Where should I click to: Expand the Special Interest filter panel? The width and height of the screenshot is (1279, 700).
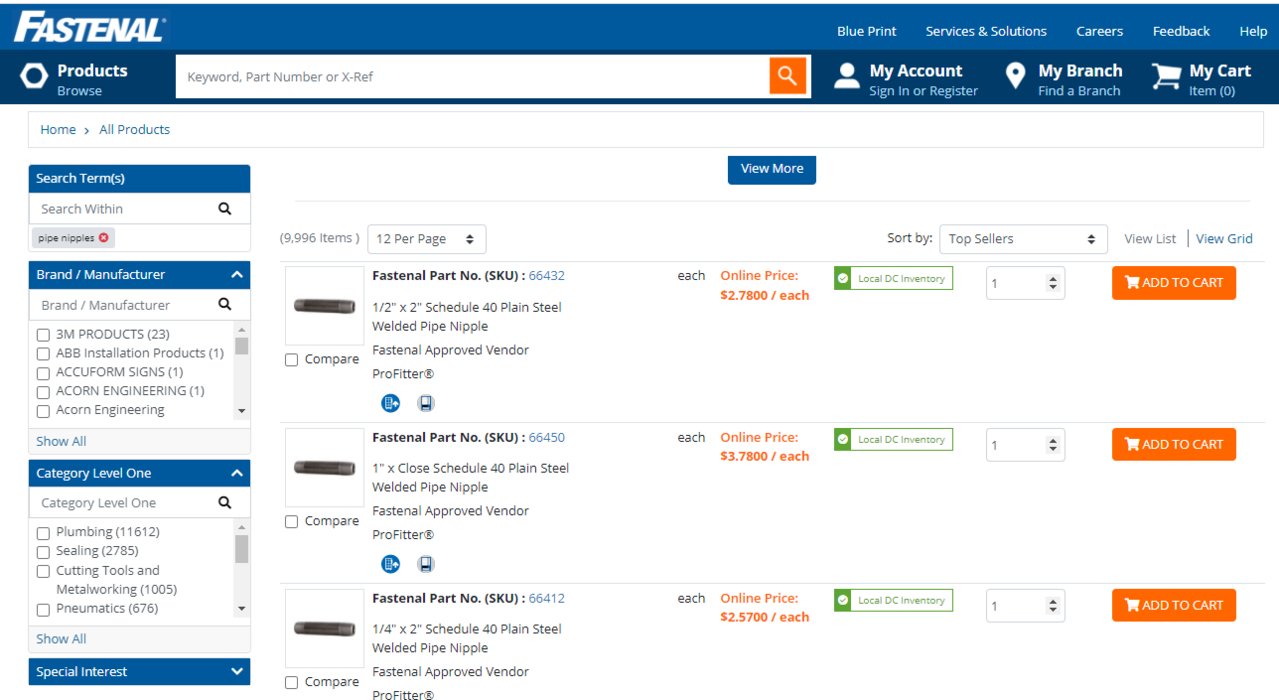pos(237,672)
